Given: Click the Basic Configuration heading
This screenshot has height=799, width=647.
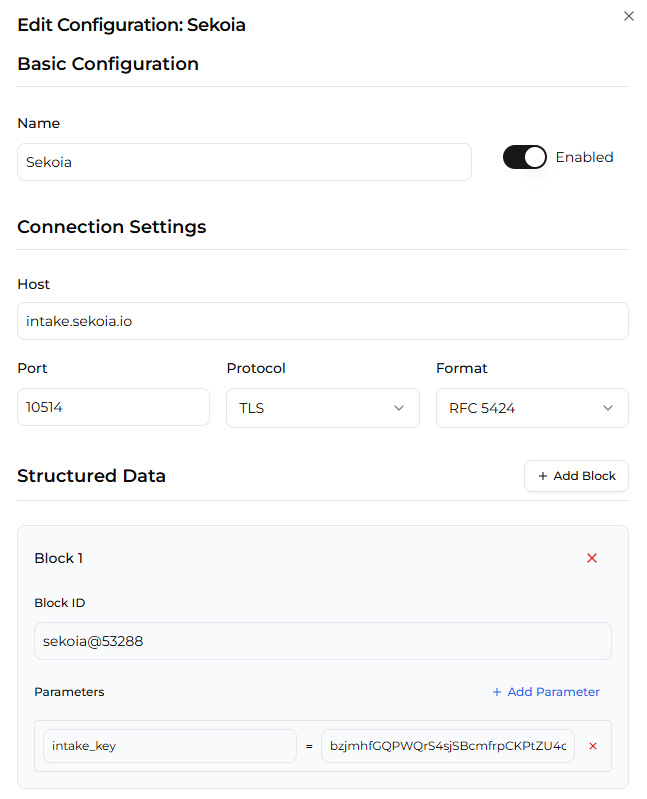Looking at the screenshot, I should [x=108, y=64].
